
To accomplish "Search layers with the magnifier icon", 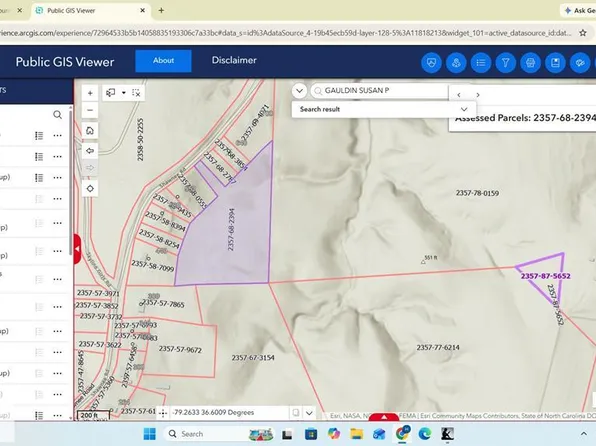I will pyautogui.click(x=57, y=115).
